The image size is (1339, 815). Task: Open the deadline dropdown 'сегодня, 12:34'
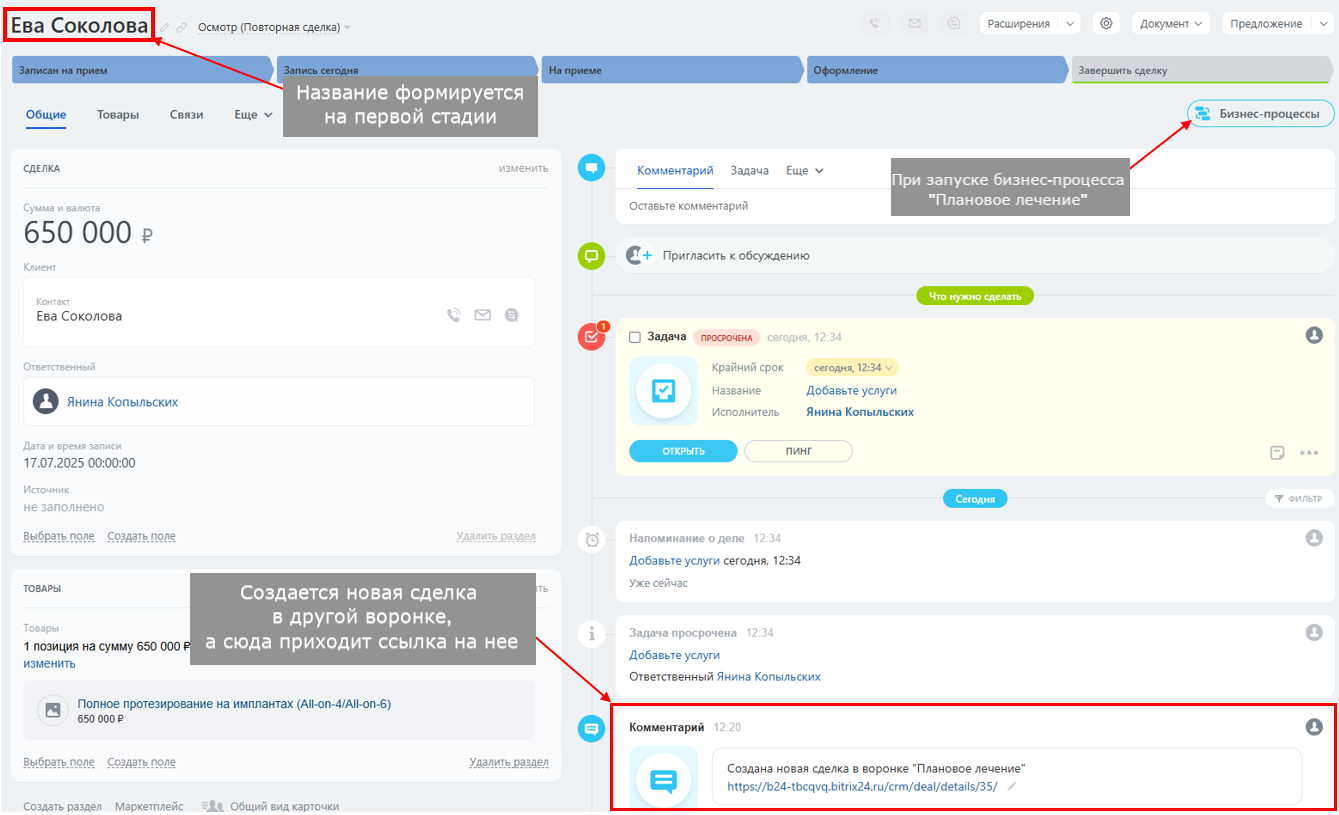click(x=853, y=368)
